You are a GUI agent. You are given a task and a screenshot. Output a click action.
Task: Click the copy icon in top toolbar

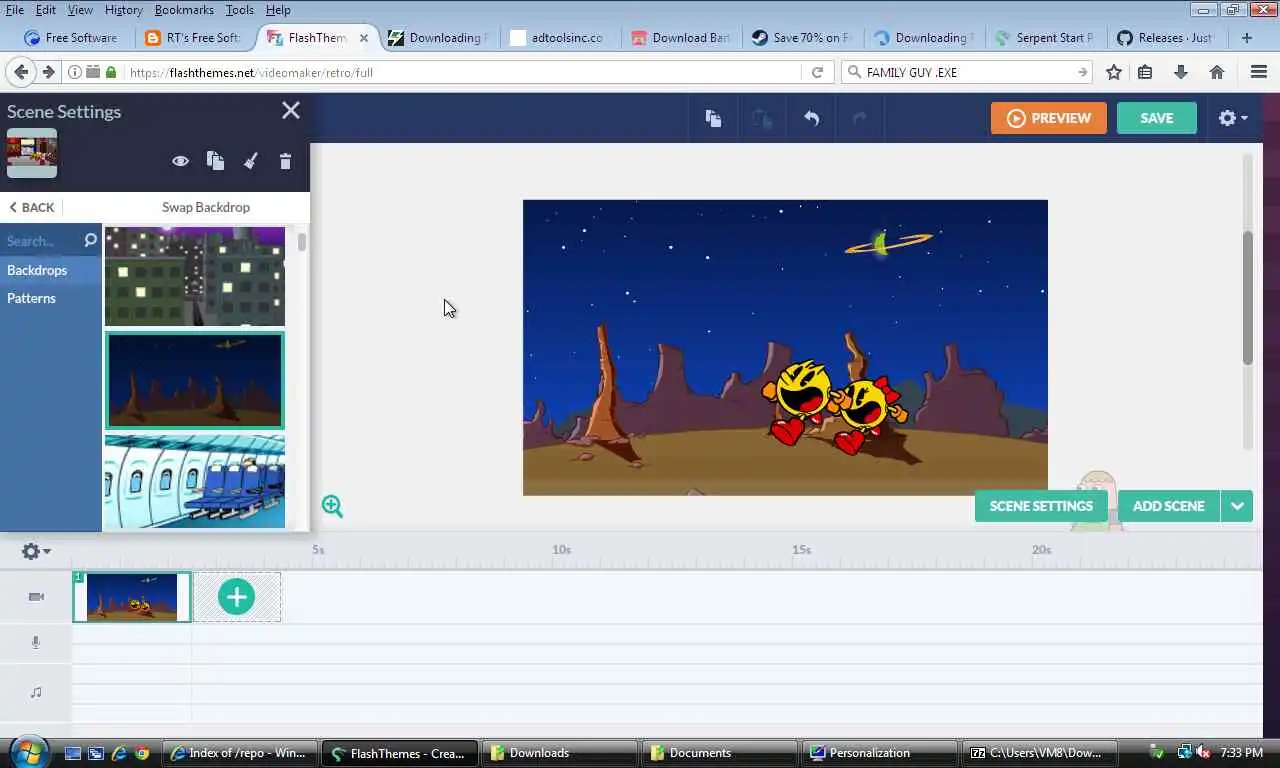(x=713, y=118)
